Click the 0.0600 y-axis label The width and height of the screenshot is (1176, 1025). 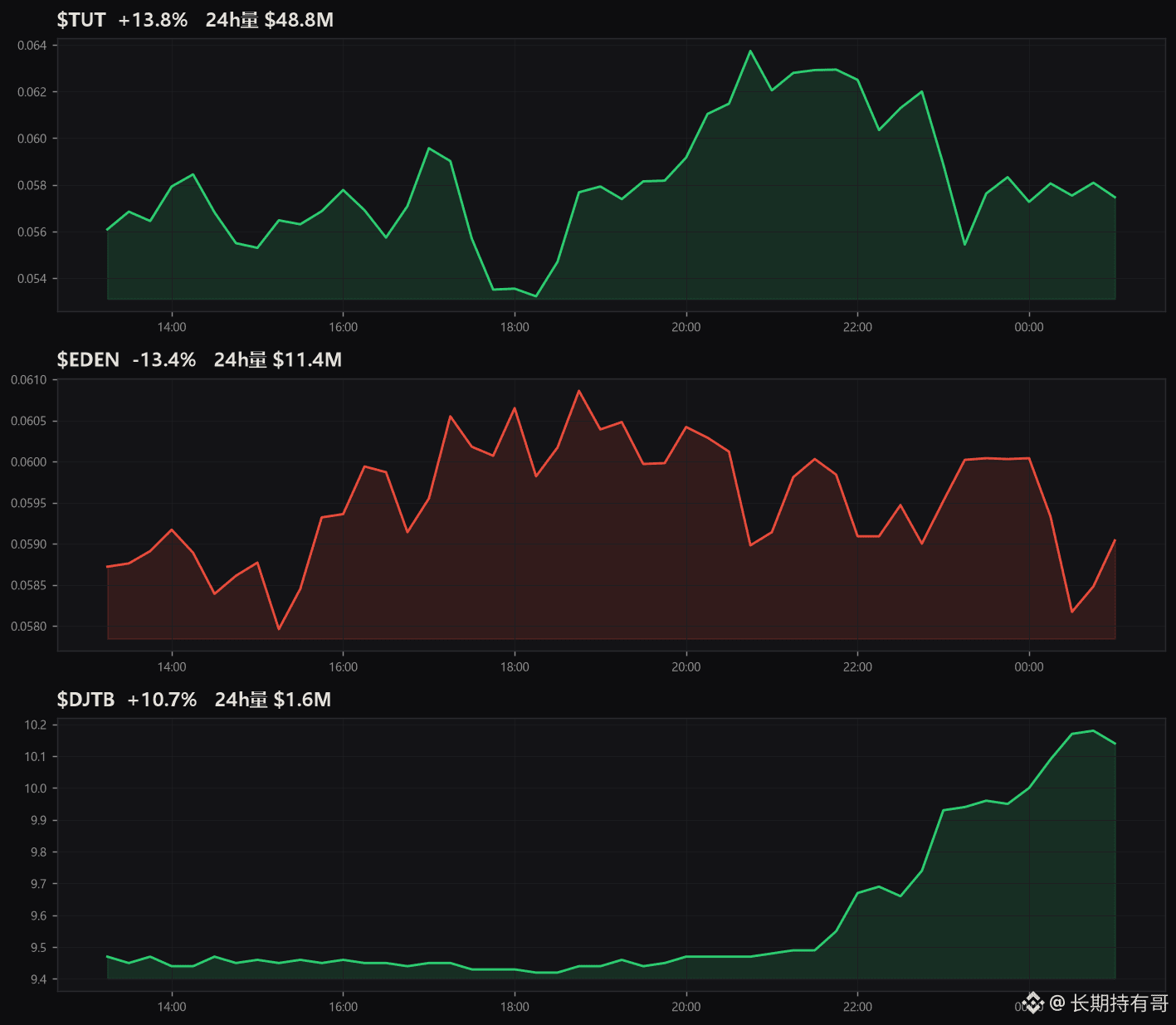29,462
